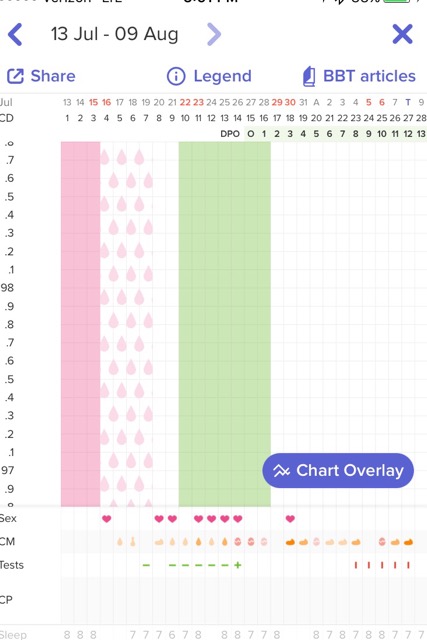Tap cycle day 28 in the CD row
427x640 pixels.
(421, 118)
